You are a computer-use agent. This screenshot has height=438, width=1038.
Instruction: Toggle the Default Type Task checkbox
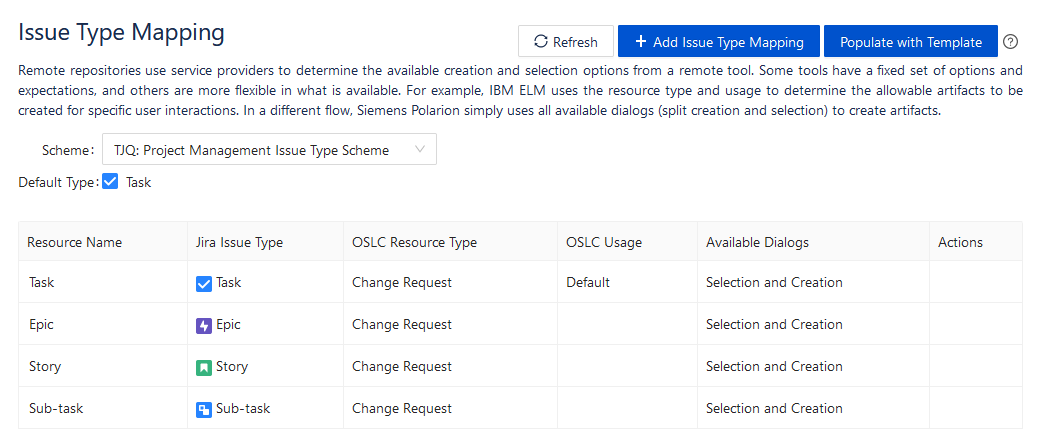pyautogui.click(x=110, y=181)
